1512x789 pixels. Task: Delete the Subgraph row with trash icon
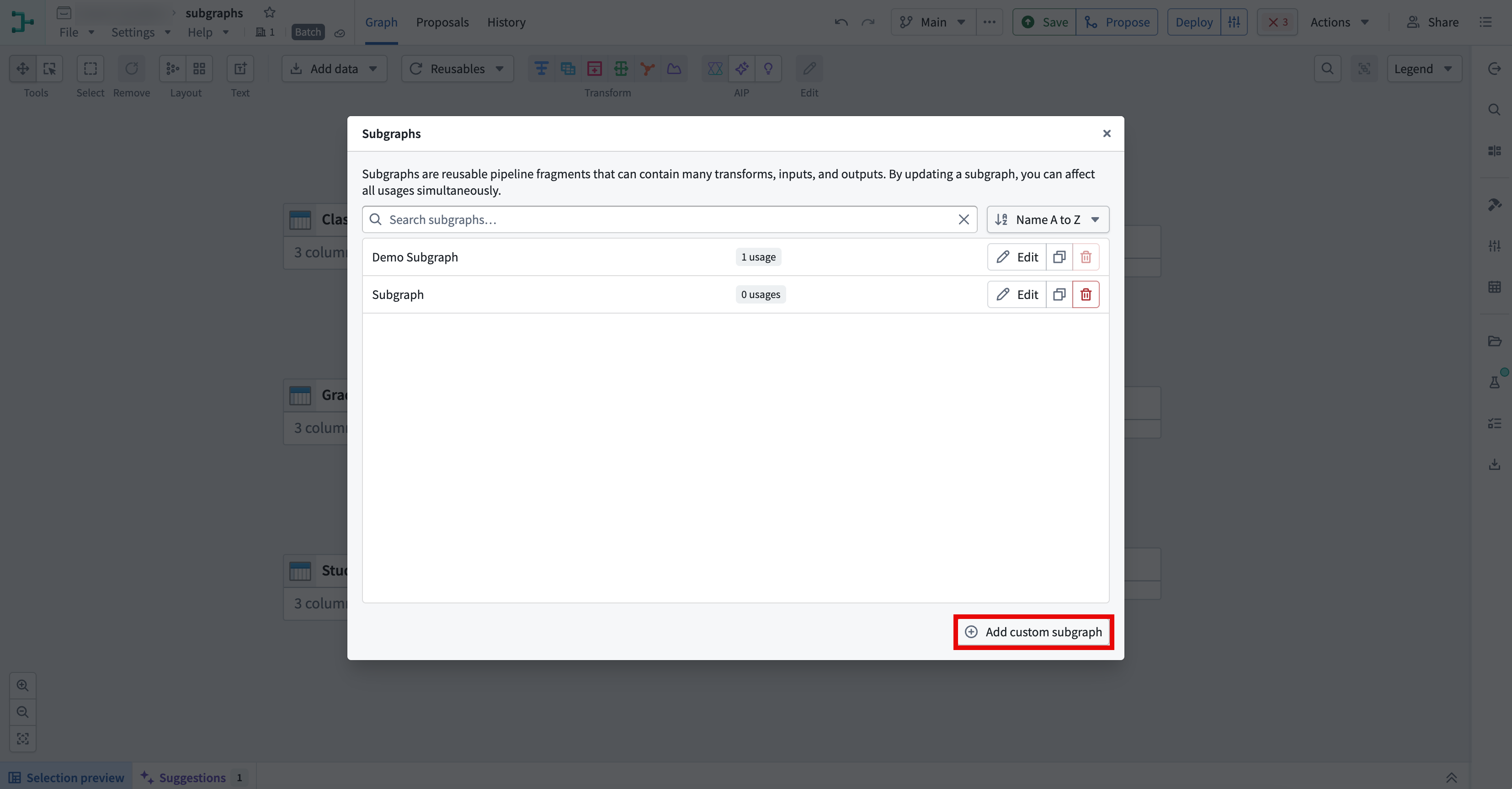(1085, 294)
